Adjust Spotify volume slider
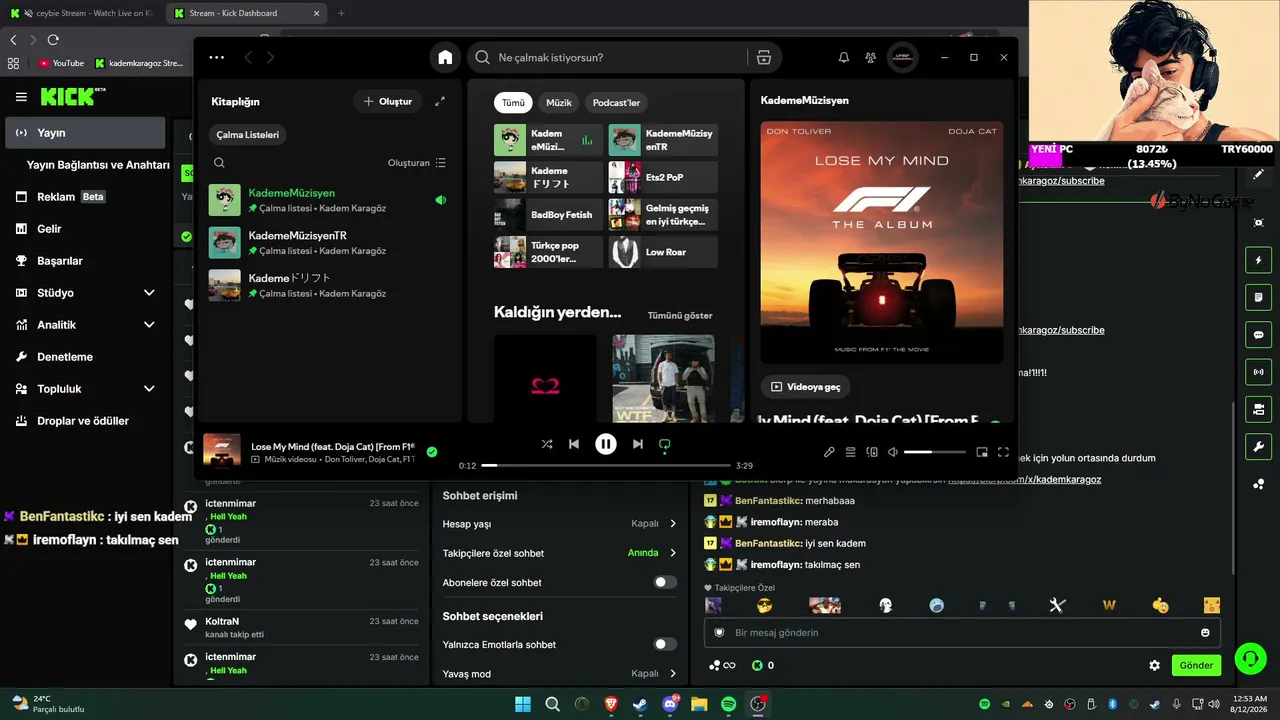The image size is (1280, 720). (935, 452)
